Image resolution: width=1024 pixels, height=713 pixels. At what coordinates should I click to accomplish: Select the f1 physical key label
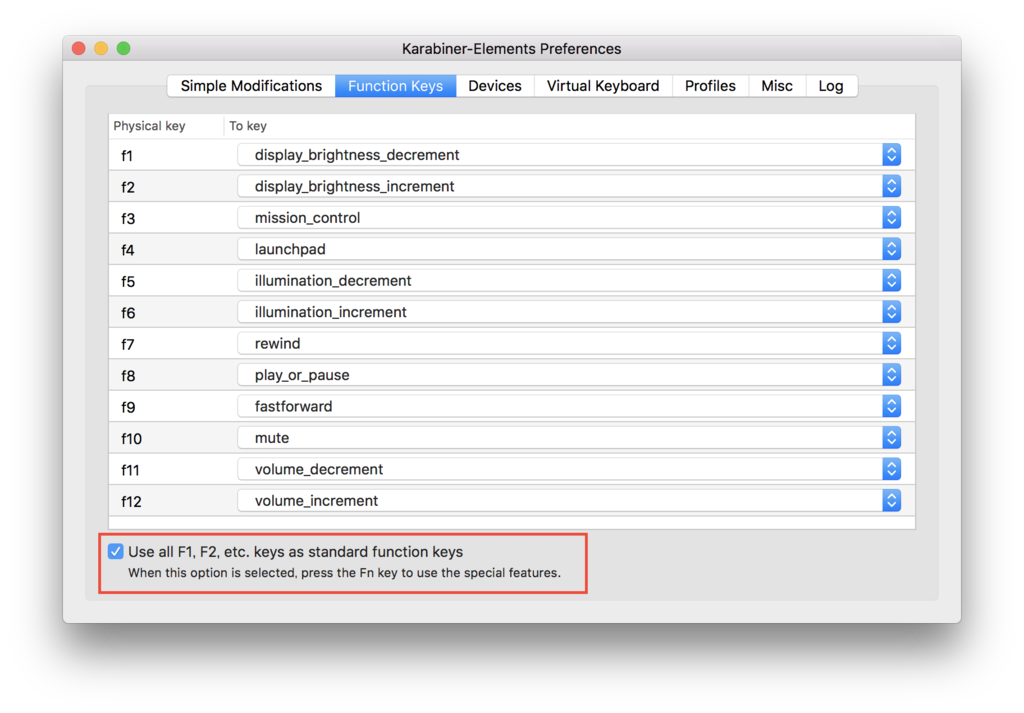127,156
